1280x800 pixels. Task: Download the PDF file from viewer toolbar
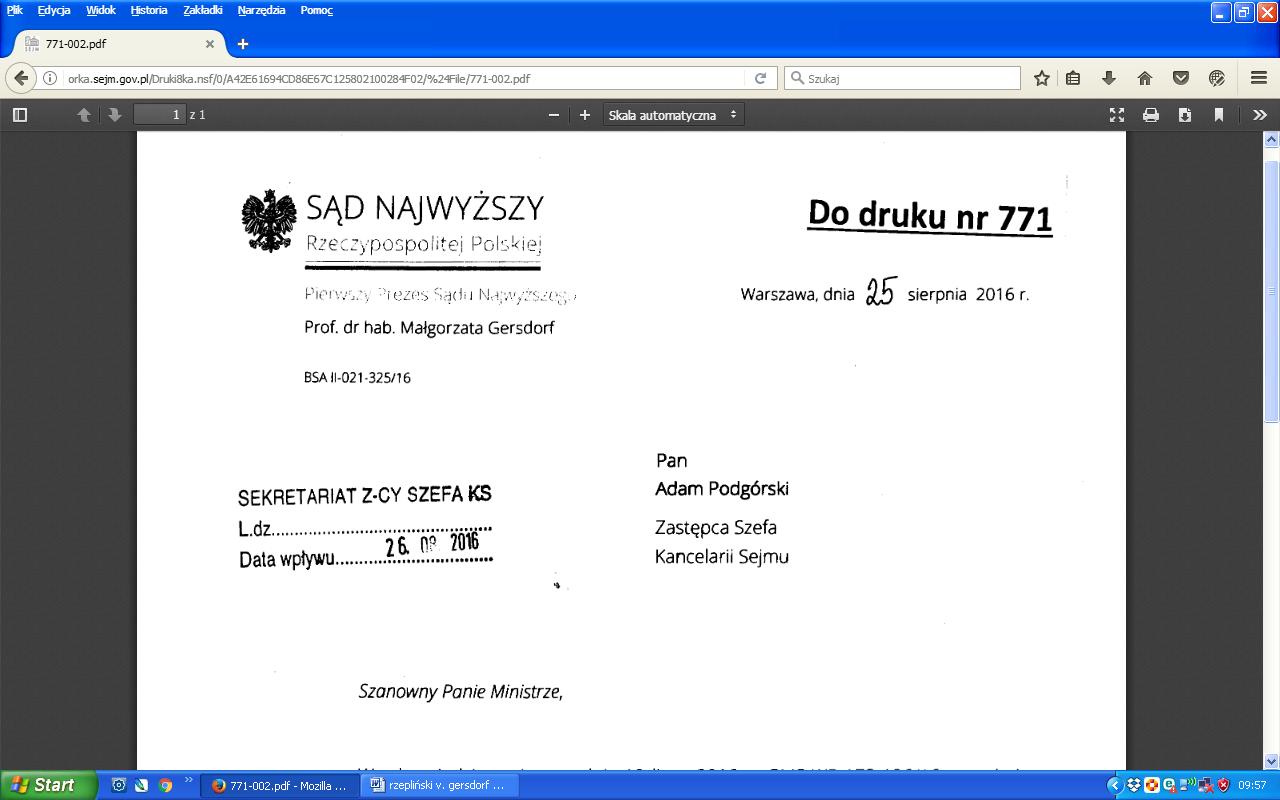[1185, 115]
